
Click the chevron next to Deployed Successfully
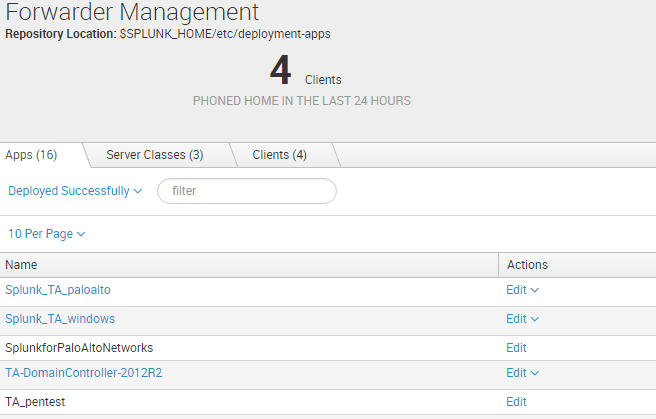(138, 192)
